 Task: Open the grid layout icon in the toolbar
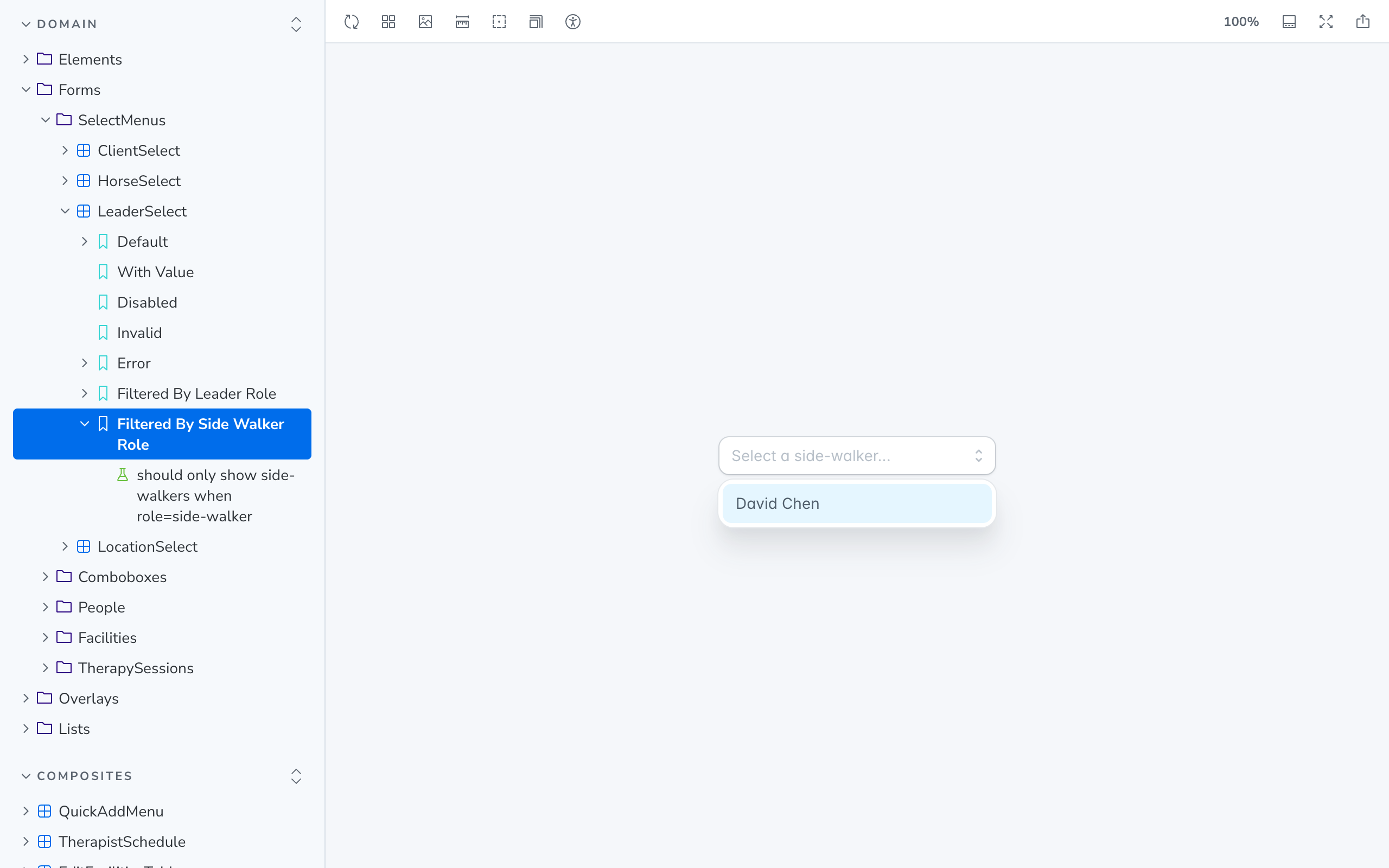point(388,22)
